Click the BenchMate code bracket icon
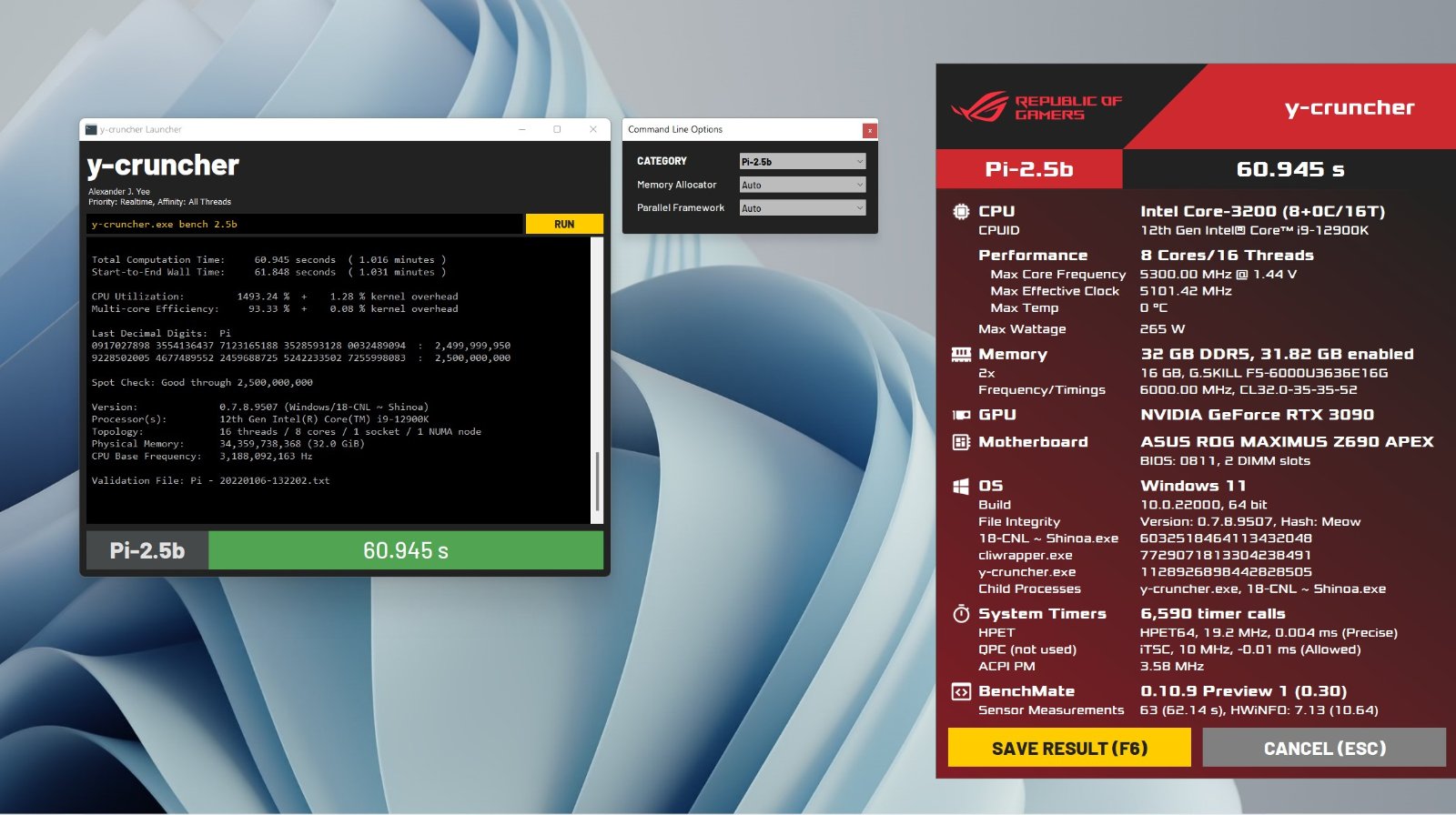The width and height of the screenshot is (1456, 815). [961, 692]
